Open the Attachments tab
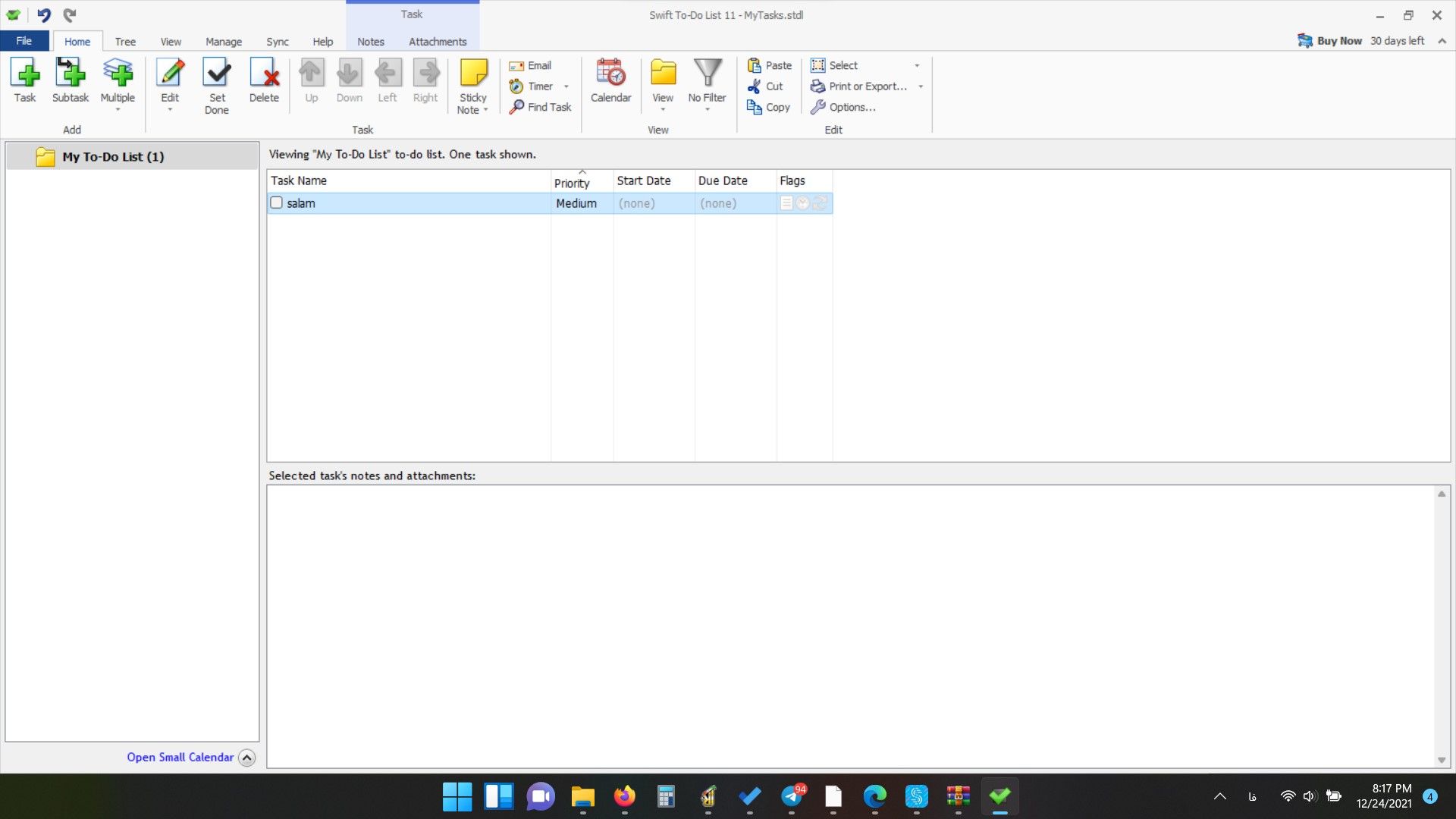The image size is (1456, 819). pyautogui.click(x=438, y=42)
